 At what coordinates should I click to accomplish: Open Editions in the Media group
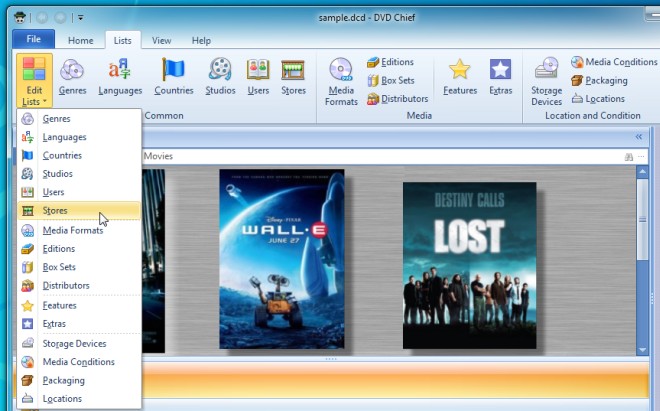390,62
